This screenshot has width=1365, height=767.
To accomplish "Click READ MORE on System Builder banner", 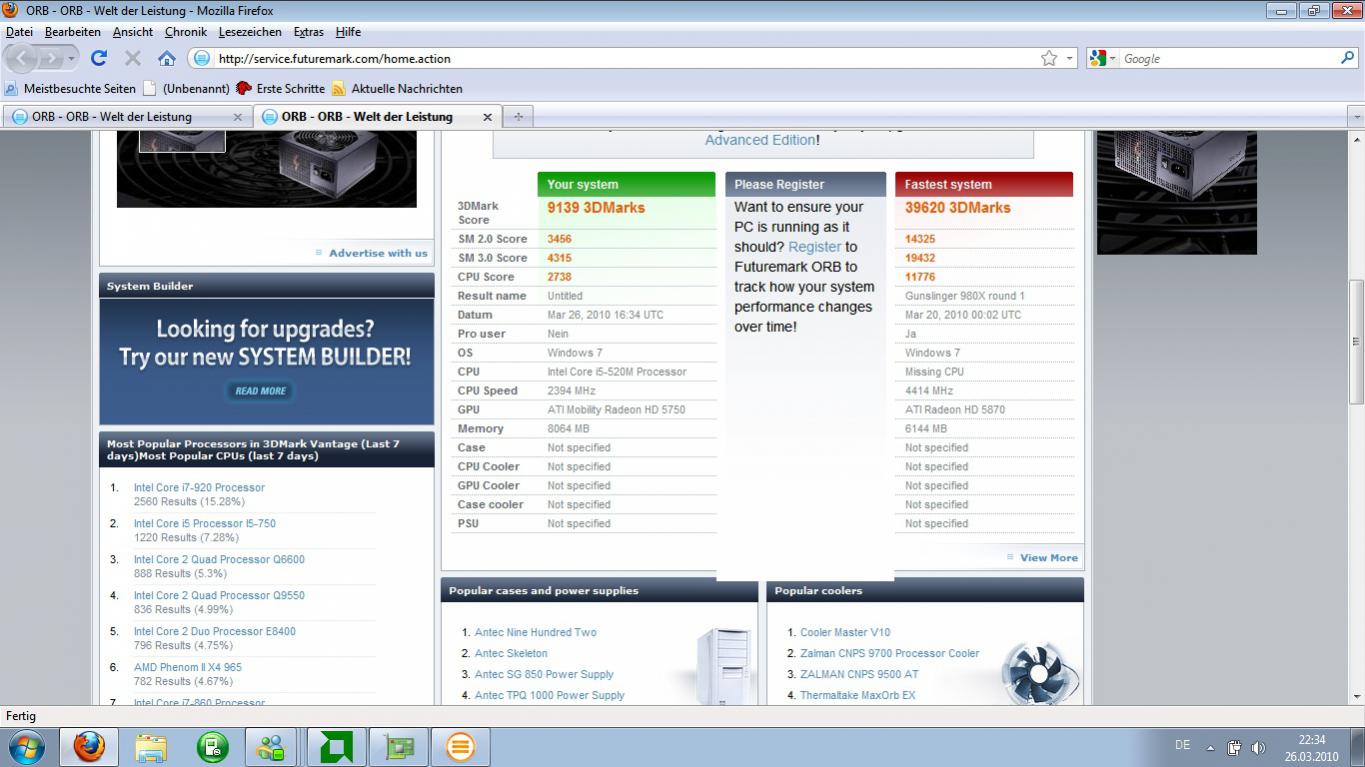I will pyautogui.click(x=260, y=391).
